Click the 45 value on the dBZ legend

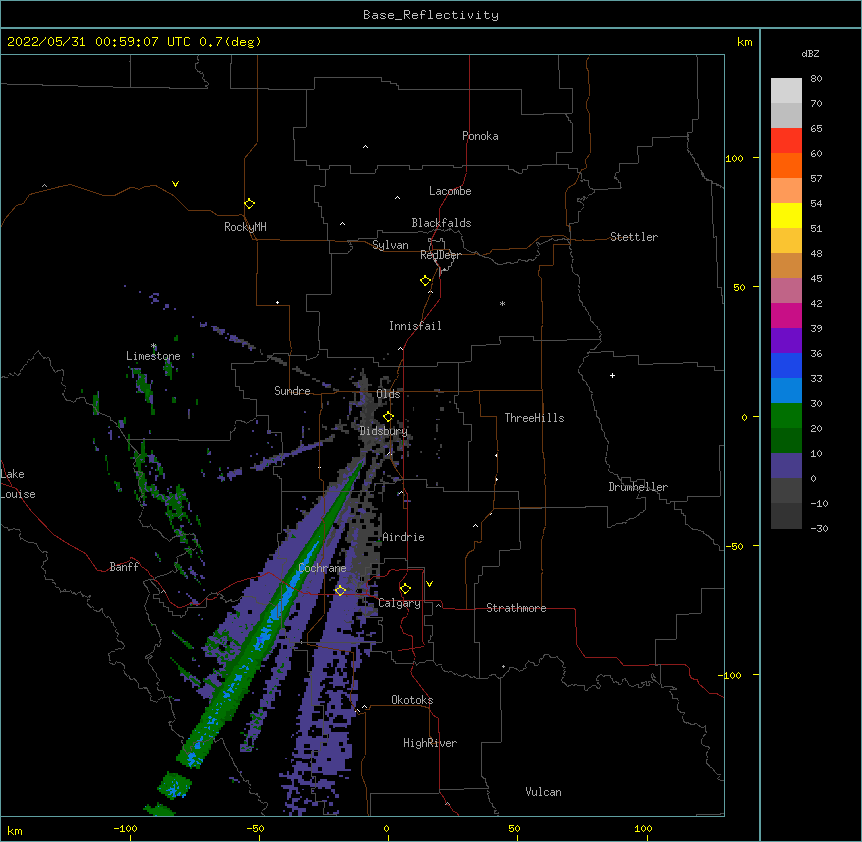point(816,279)
